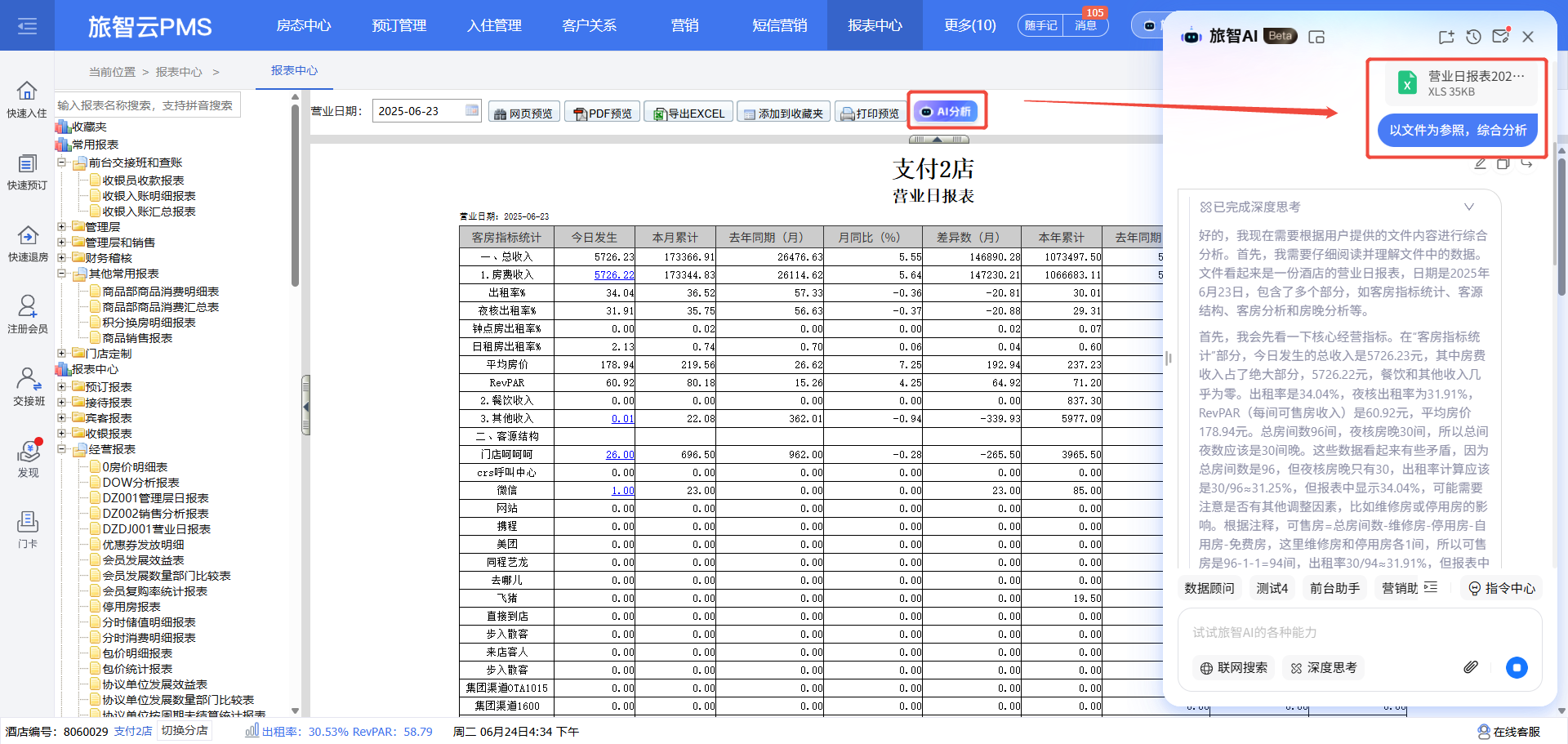
Task: Collapse the 其他常用报表 folder
Action: [x=61, y=274]
